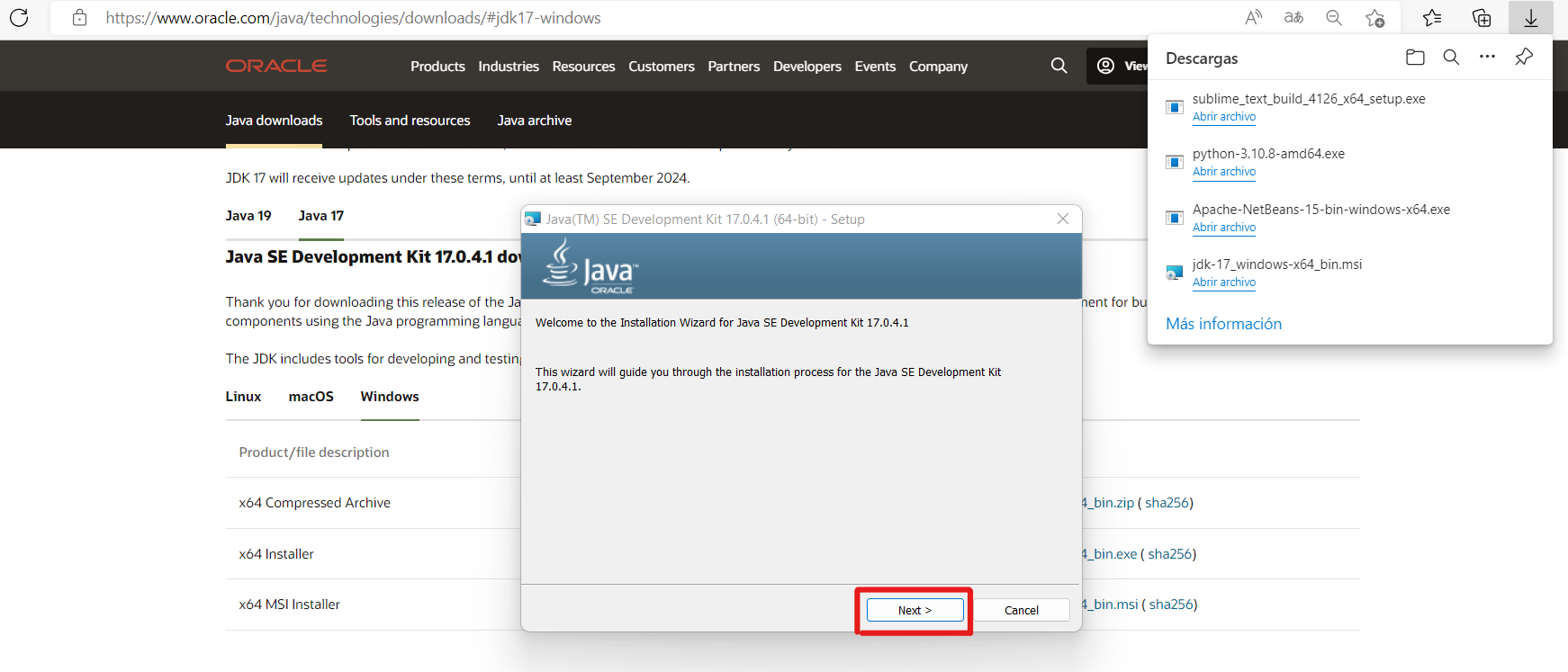The height and width of the screenshot is (672, 1568).
Task: Click the Oracle account profile icon
Action: pyautogui.click(x=1105, y=66)
